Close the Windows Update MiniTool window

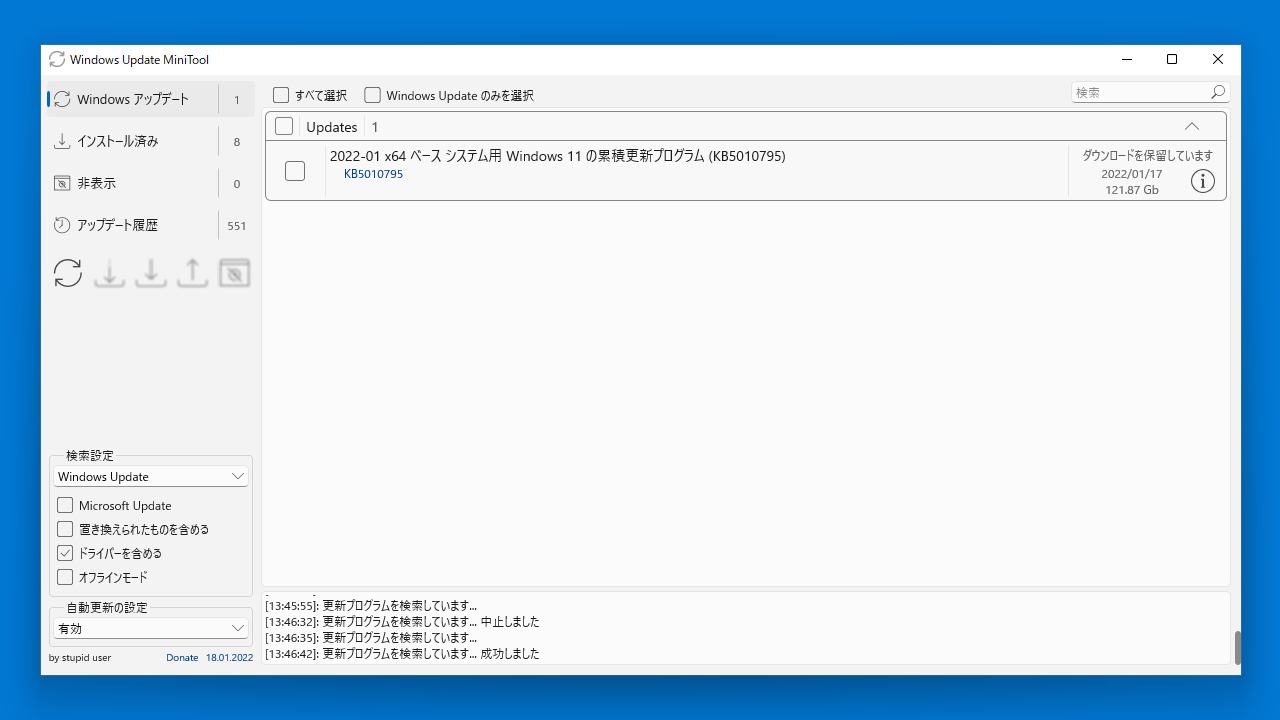tap(1218, 59)
